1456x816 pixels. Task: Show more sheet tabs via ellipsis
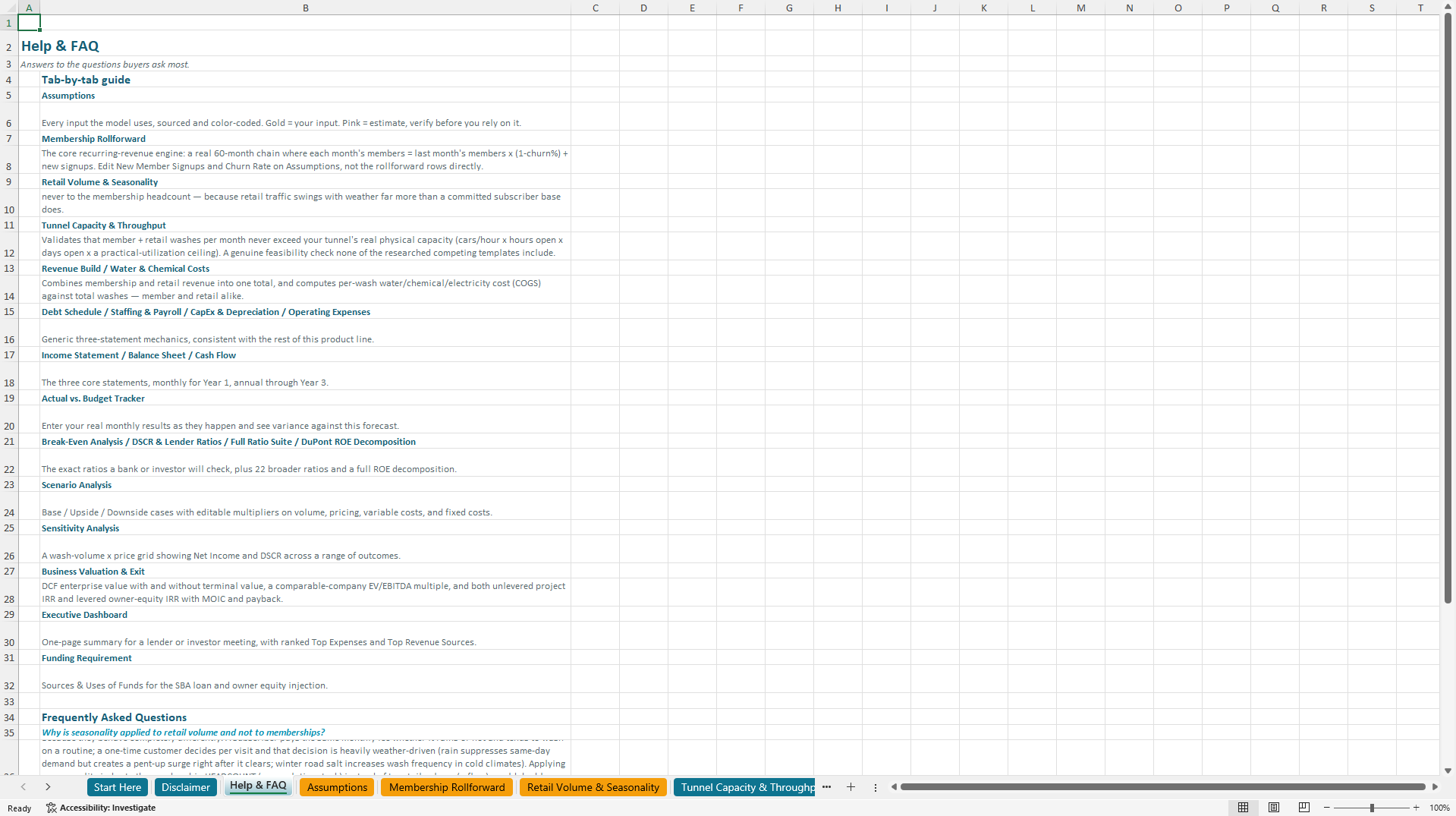pos(826,787)
